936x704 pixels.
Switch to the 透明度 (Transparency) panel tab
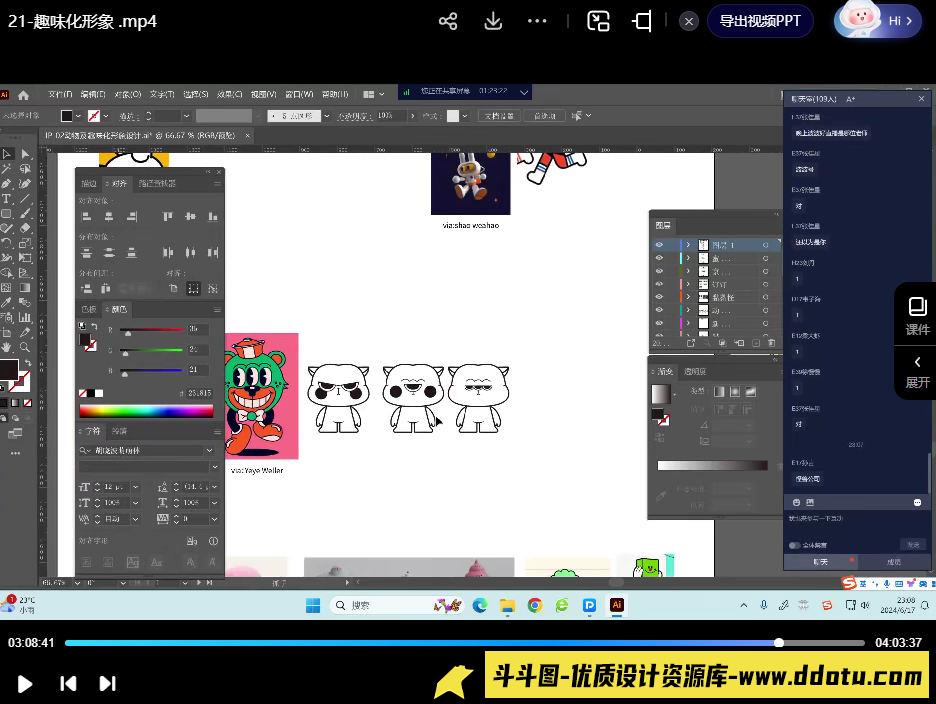(694, 372)
